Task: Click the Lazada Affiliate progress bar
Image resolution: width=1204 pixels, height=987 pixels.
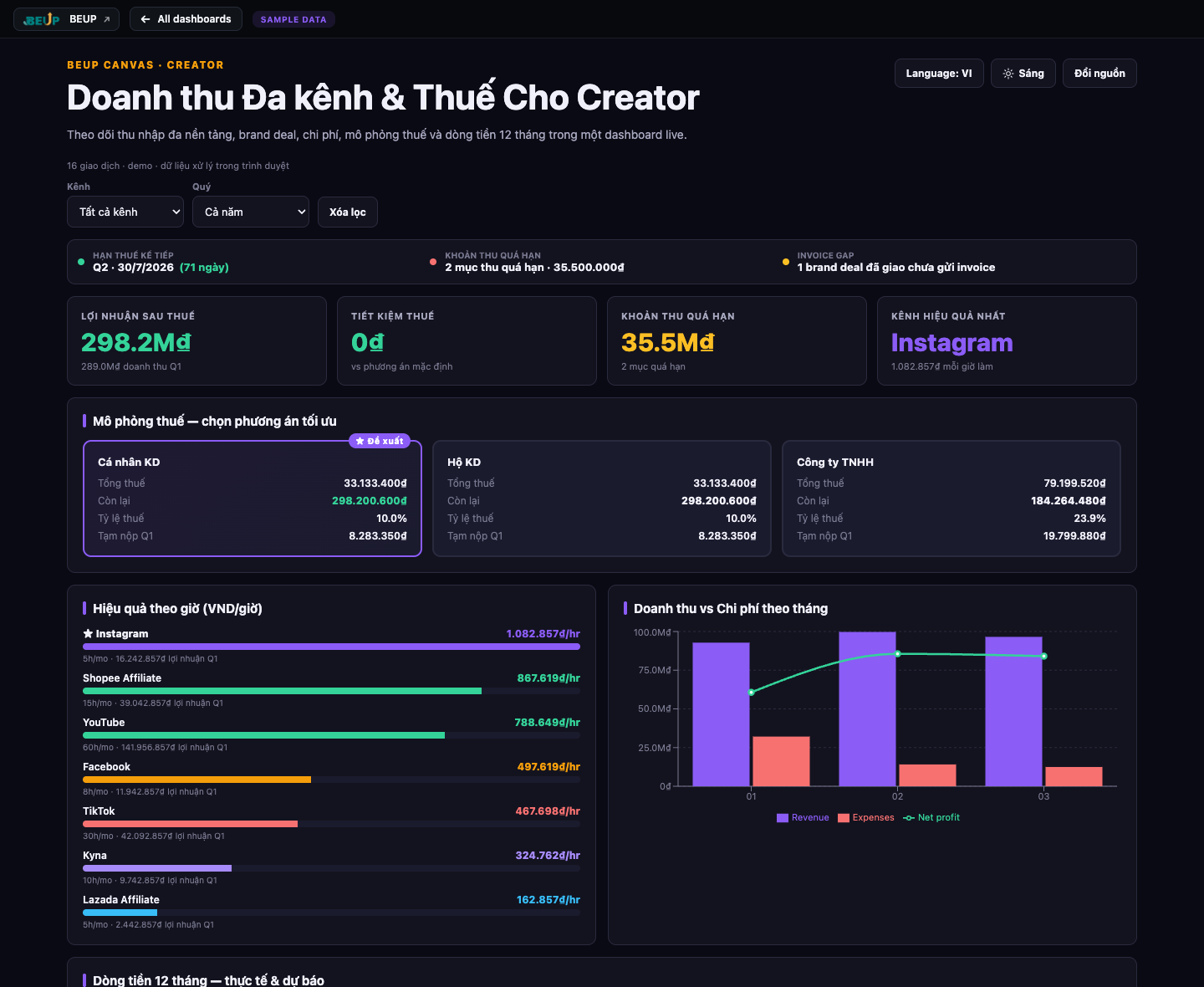Action: point(331,913)
